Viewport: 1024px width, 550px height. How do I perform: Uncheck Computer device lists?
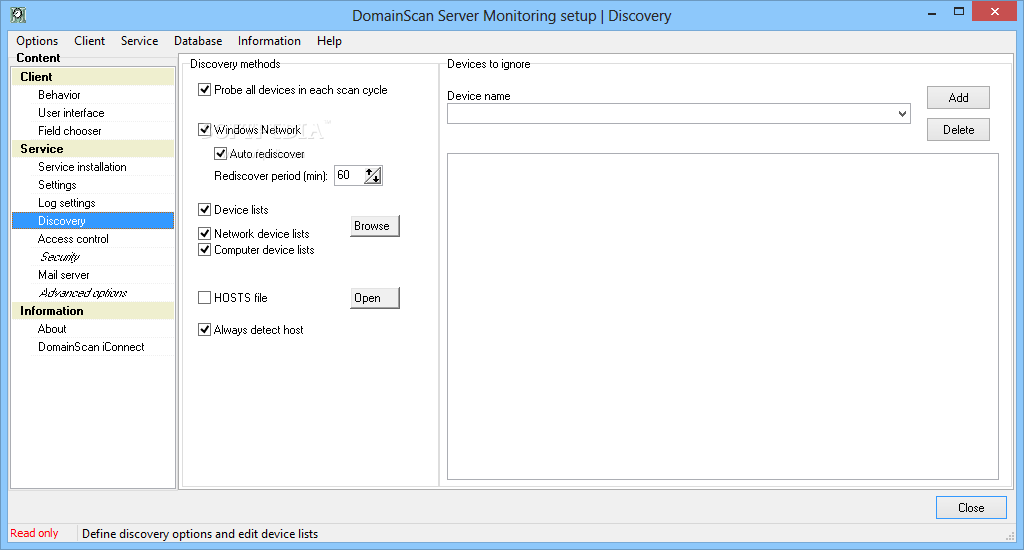(204, 250)
